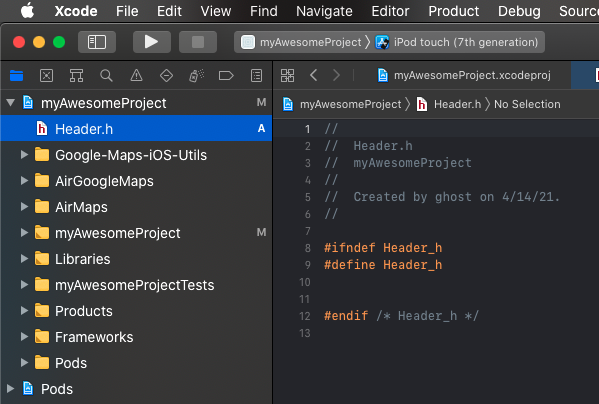Open the Product menu

tap(453, 11)
